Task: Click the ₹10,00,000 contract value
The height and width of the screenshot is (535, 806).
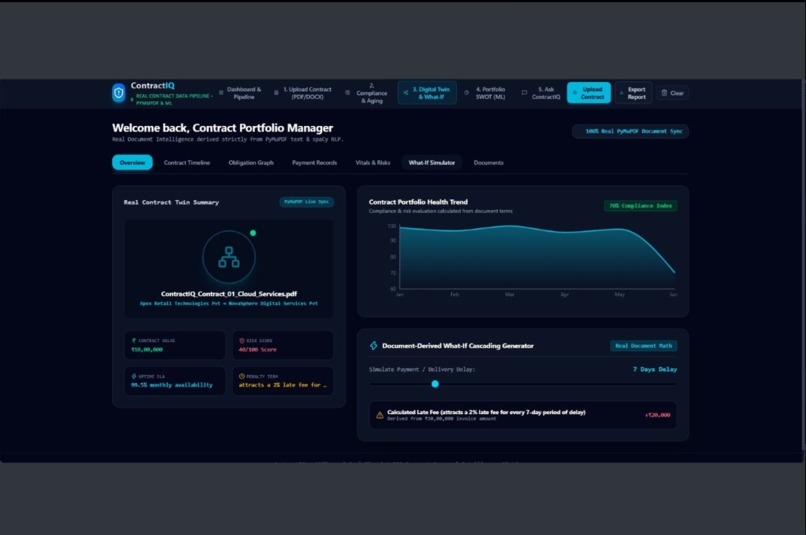Action: click(x=147, y=349)
